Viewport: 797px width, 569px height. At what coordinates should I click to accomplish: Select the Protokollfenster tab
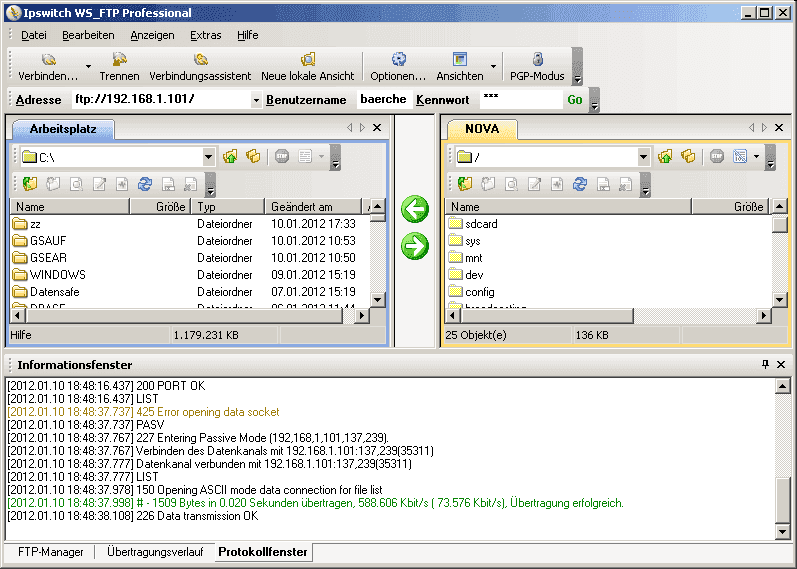pos(263,552)
